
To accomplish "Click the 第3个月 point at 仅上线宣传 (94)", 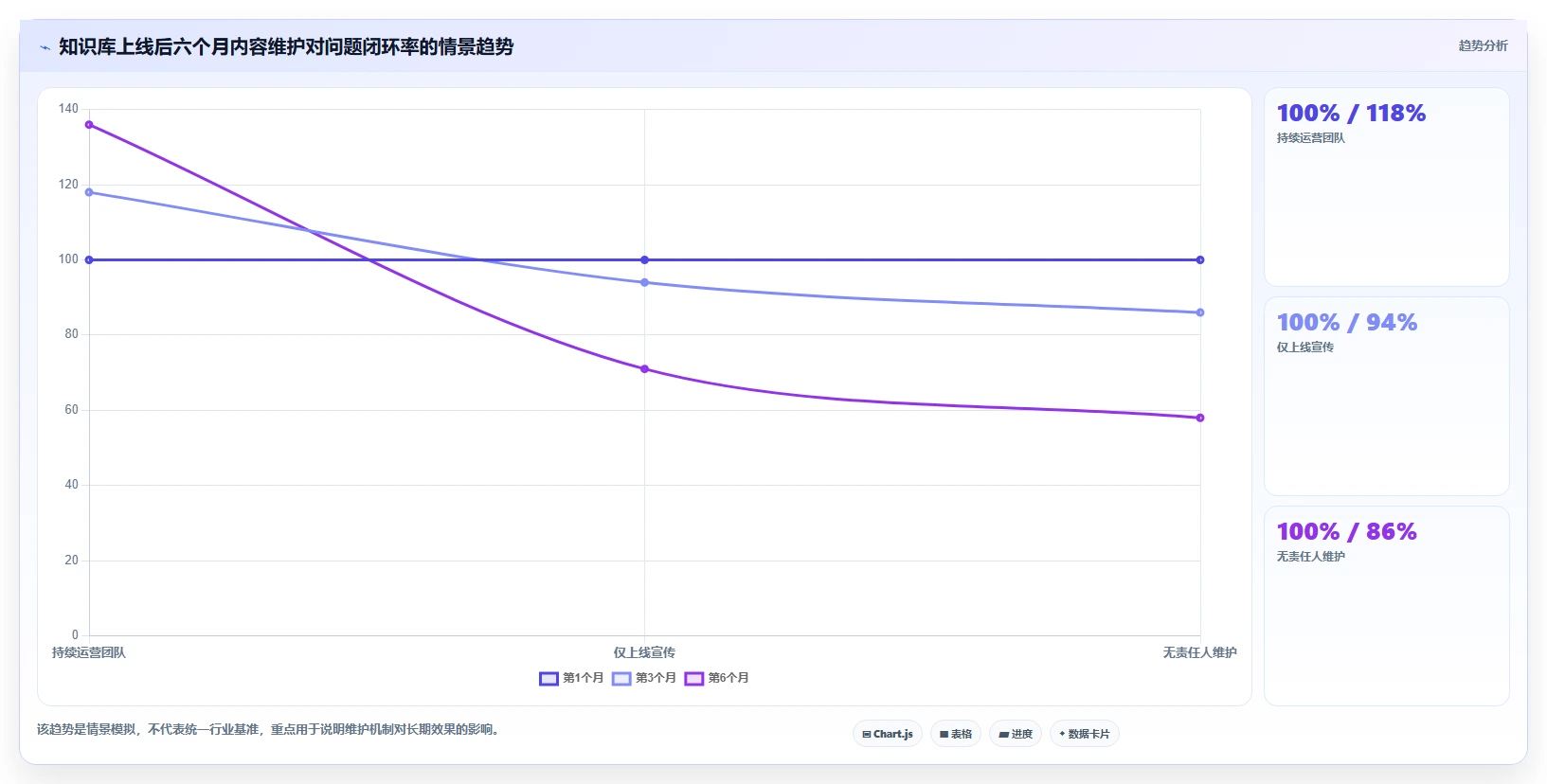I will (x=644, y=282).
